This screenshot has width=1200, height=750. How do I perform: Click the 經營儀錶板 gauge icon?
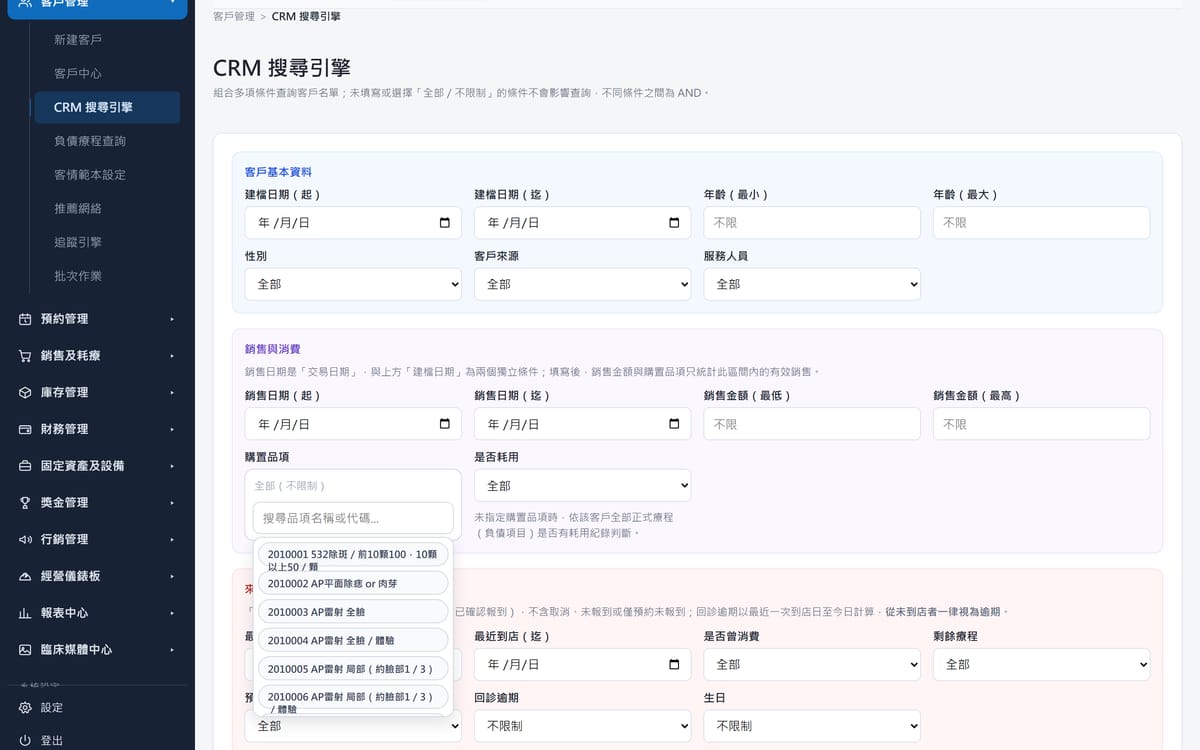point(25,576)
